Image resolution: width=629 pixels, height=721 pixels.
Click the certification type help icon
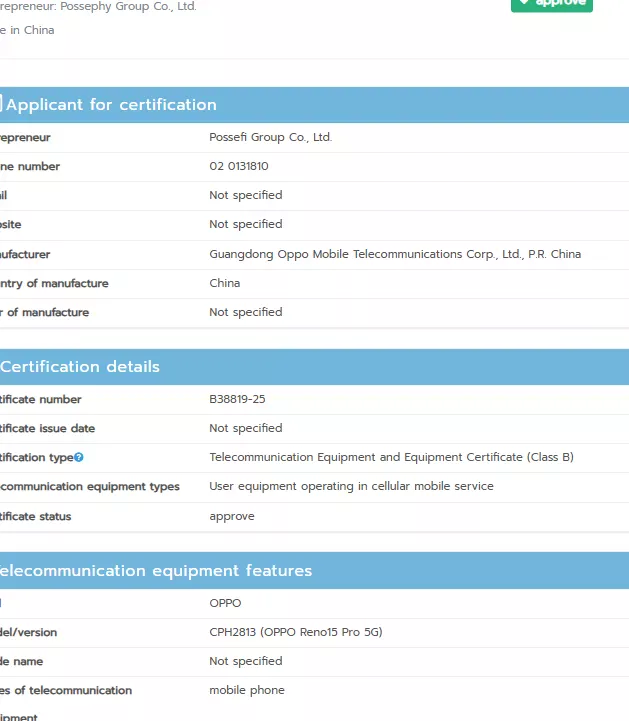[x=79, y=458]
